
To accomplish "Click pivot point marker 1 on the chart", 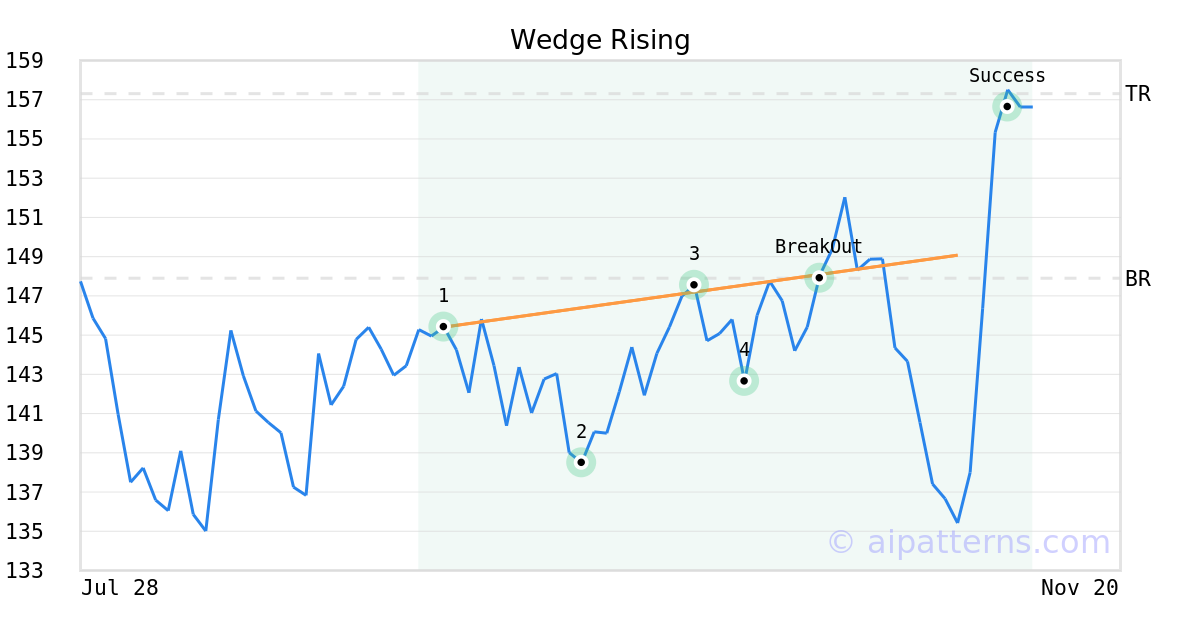I will [x=443, y=326].
